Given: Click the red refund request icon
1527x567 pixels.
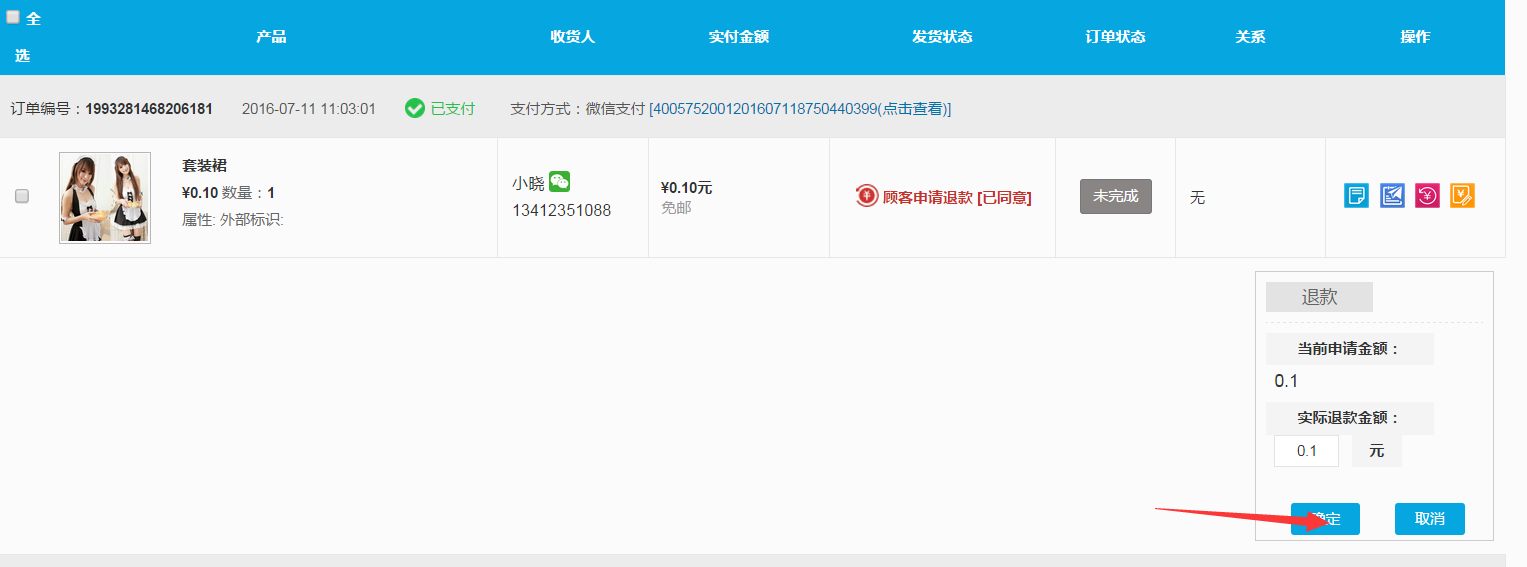Looking at the screenshot, I should (866, 197).
